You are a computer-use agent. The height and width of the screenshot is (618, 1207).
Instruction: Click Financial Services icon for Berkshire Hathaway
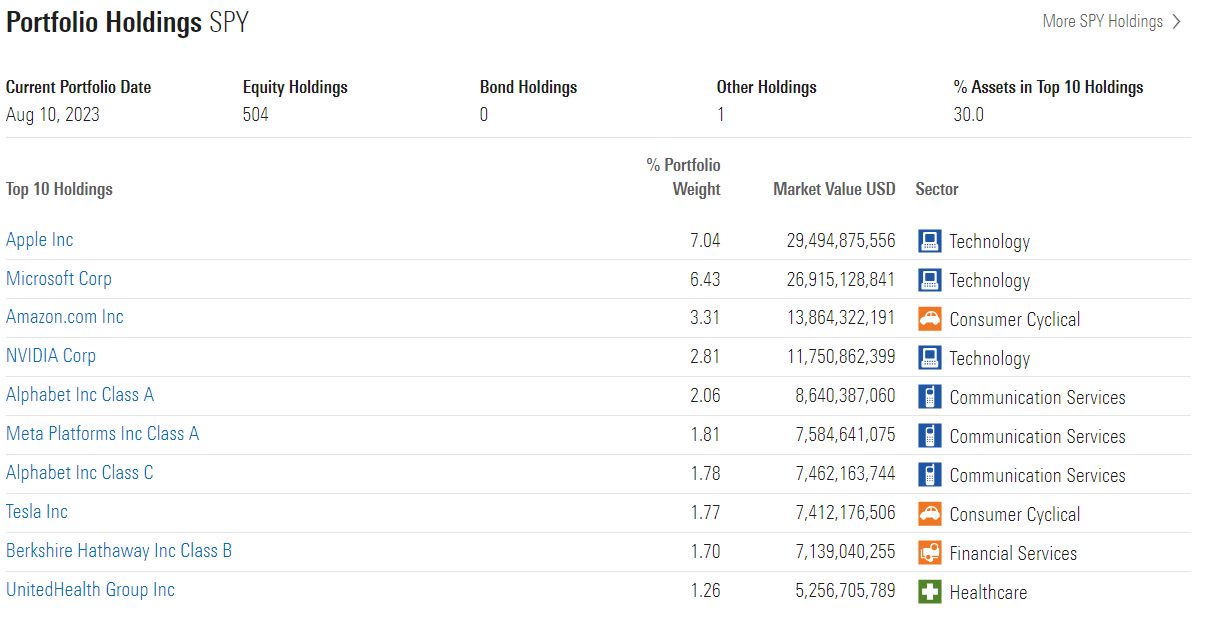[930, 553]
